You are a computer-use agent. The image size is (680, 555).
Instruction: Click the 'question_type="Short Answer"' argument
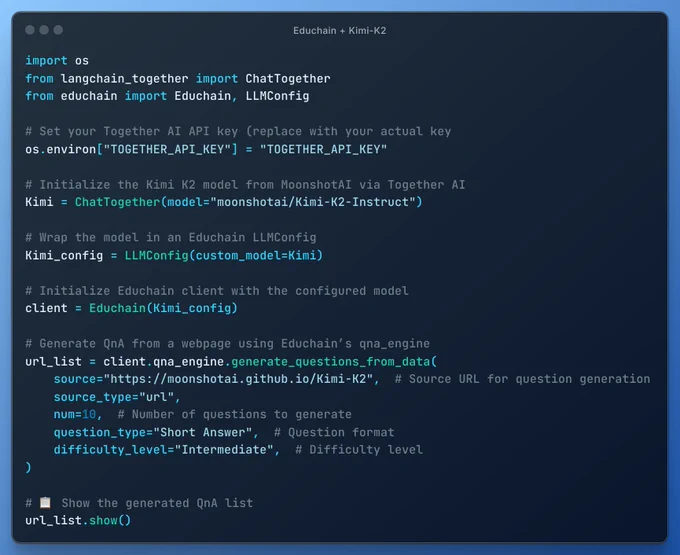[x=153, y=432]
